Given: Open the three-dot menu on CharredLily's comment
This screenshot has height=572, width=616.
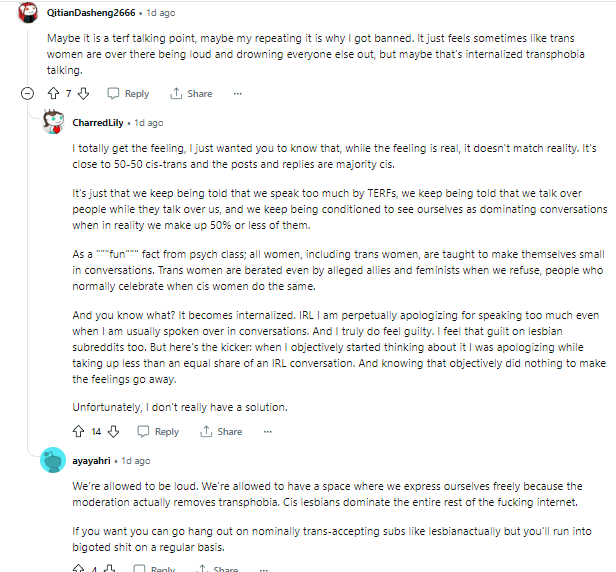Looking at the screenshot, I should (268, 431).
